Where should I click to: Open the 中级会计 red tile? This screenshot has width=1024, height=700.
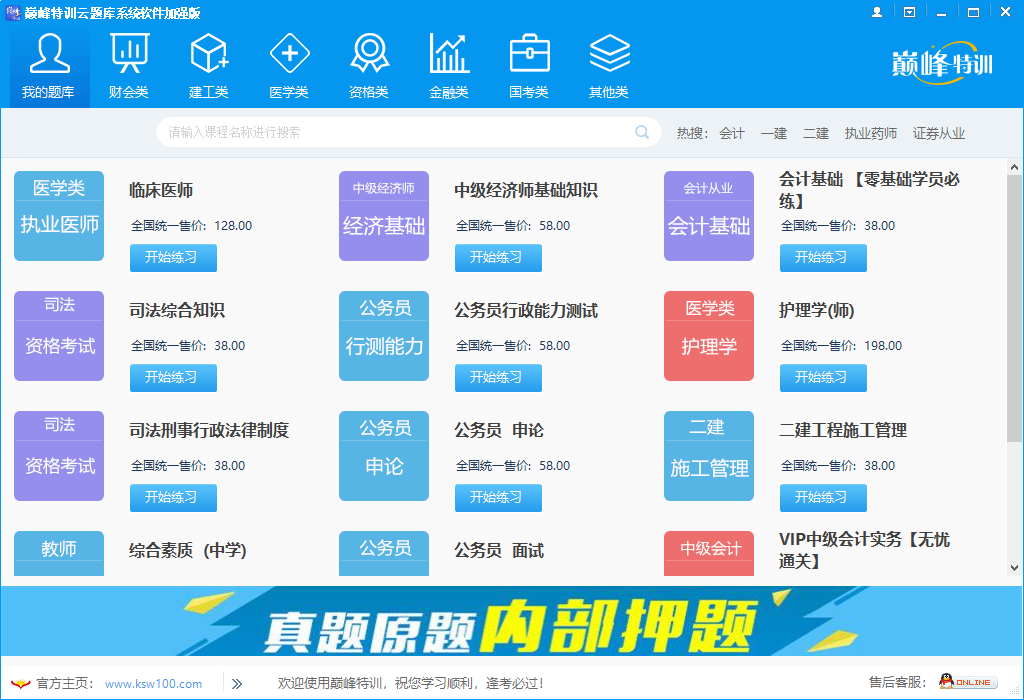tap(709, 553)
